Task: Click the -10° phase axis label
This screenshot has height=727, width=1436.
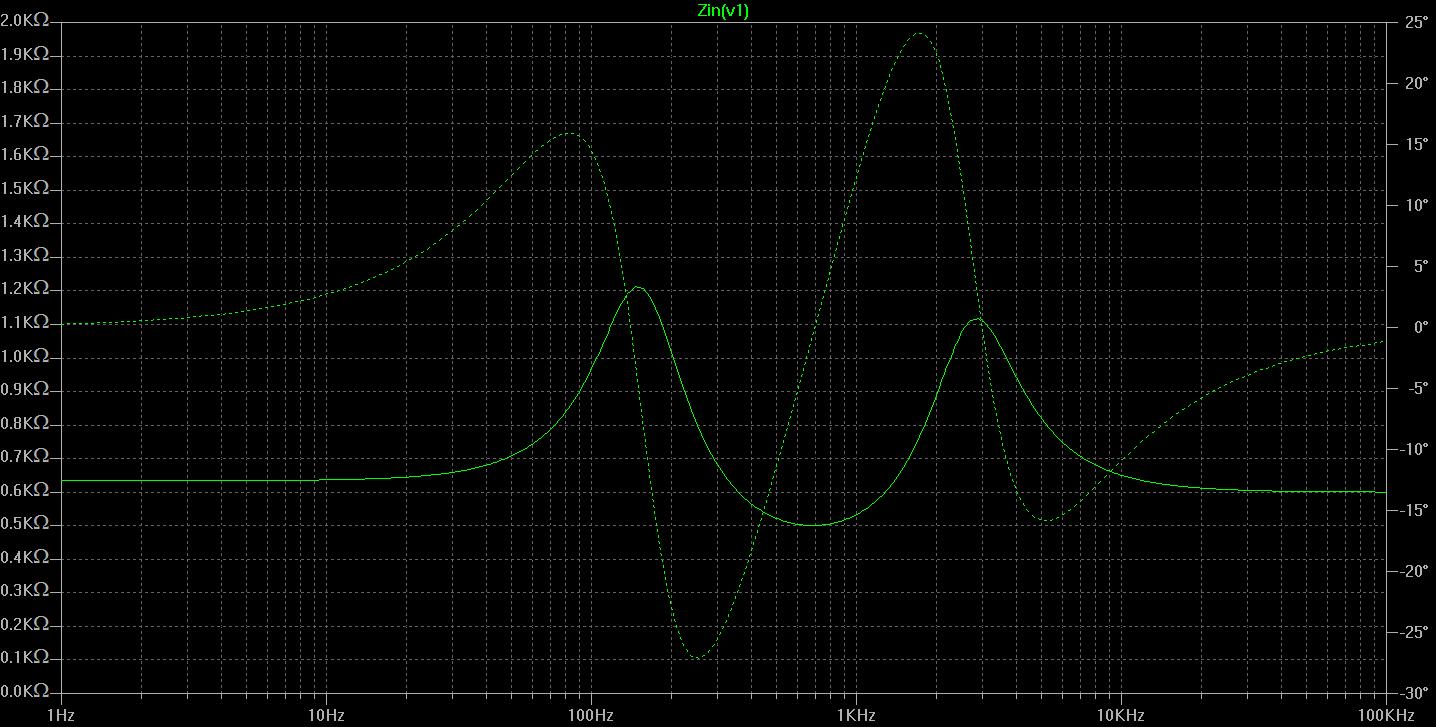Action: 1413,448
